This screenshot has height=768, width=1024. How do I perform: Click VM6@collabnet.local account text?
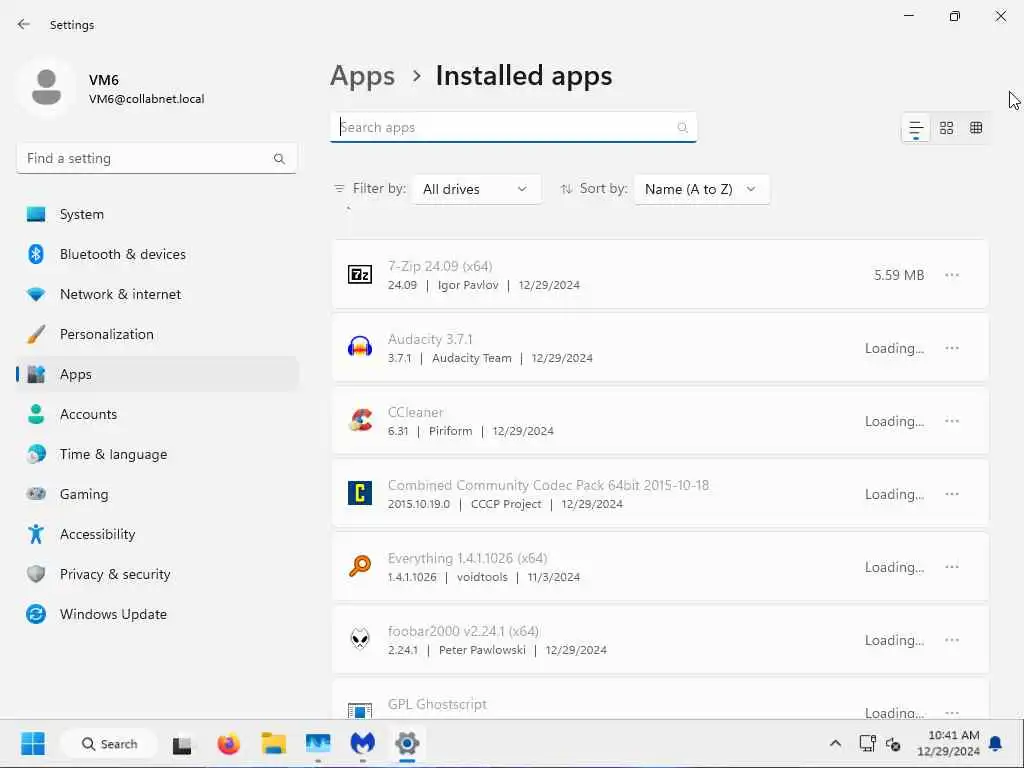146,99
